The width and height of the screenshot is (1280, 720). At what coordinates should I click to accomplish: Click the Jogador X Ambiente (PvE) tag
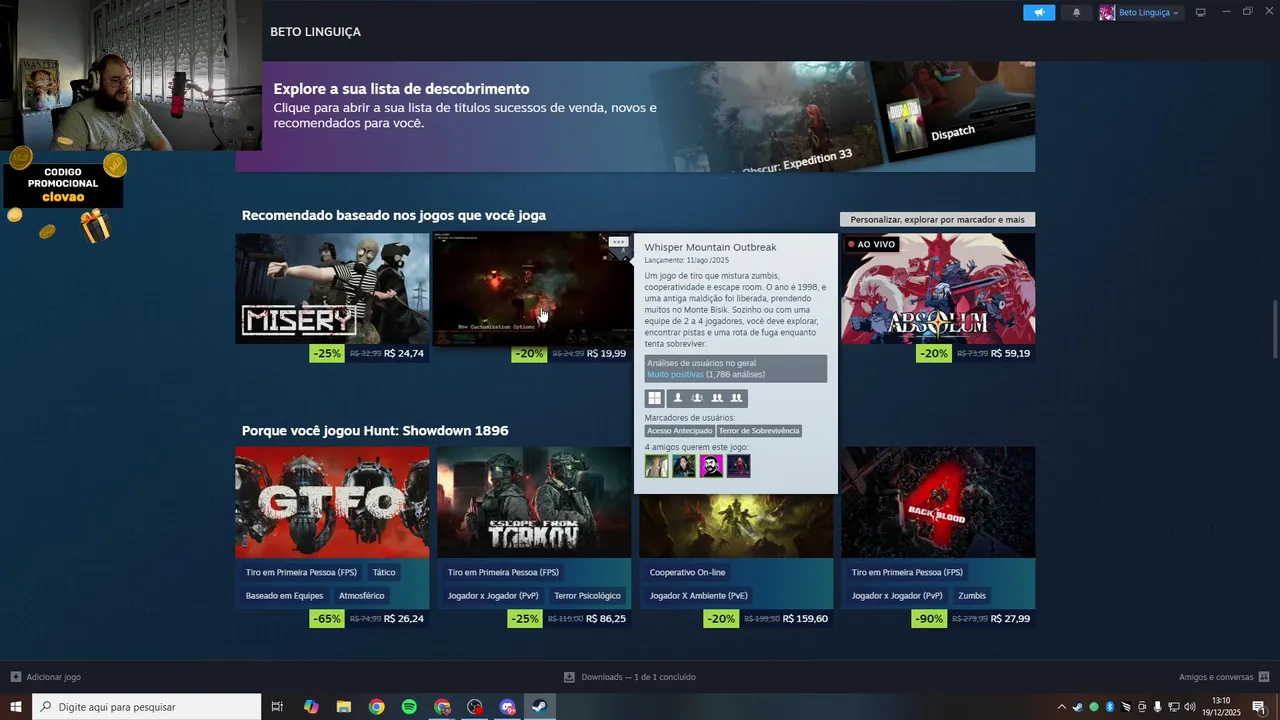click(x=698, y=595)
